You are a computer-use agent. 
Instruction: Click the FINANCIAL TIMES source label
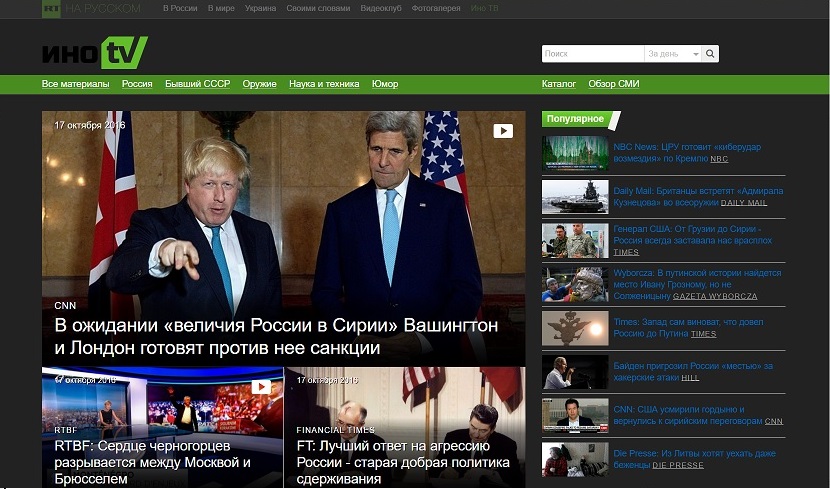point(336,430)
